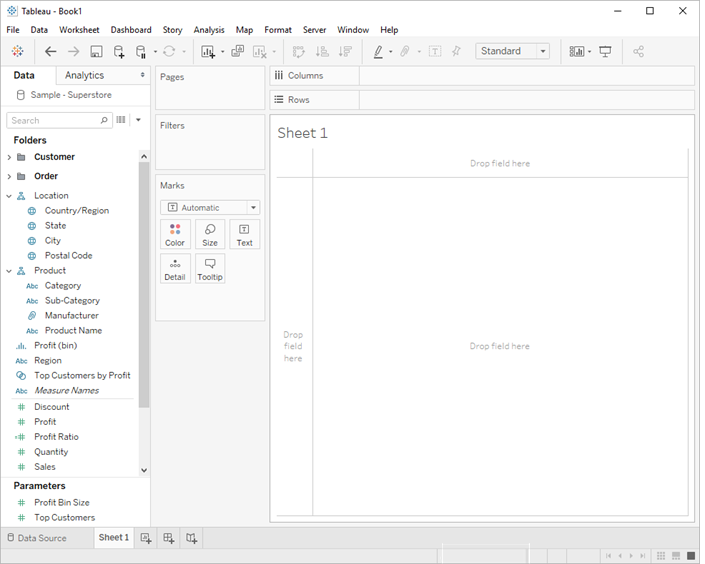This screenshot has height=564, width=705.
Task: Select the Profit Ratio measure
Action: [x=56, y=437]
